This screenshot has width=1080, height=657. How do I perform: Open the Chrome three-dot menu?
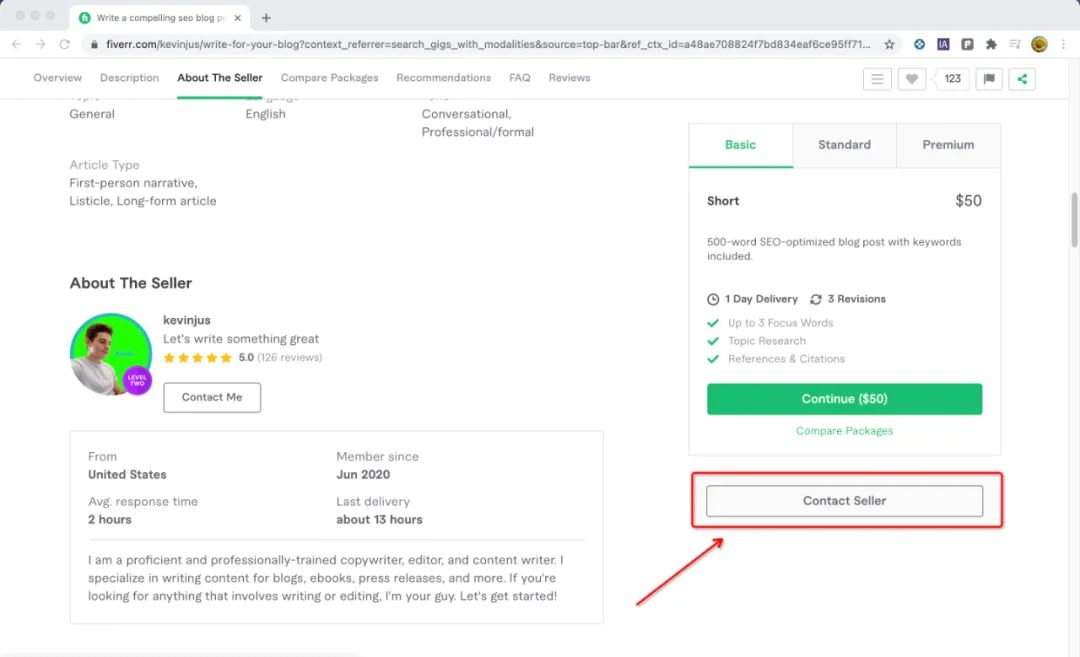1063,44
